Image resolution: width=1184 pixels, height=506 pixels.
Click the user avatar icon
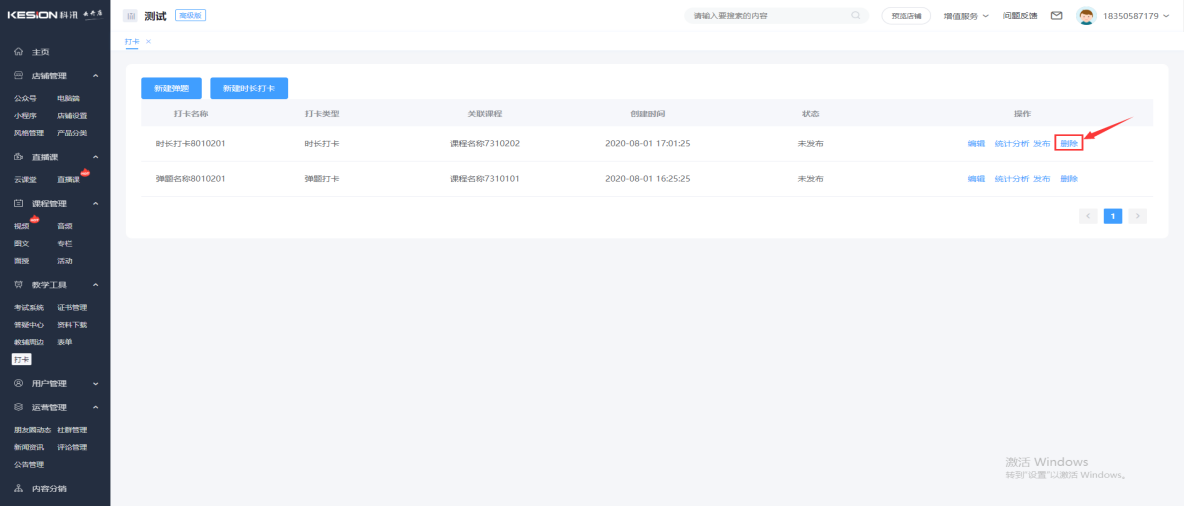pos(1086,16)
